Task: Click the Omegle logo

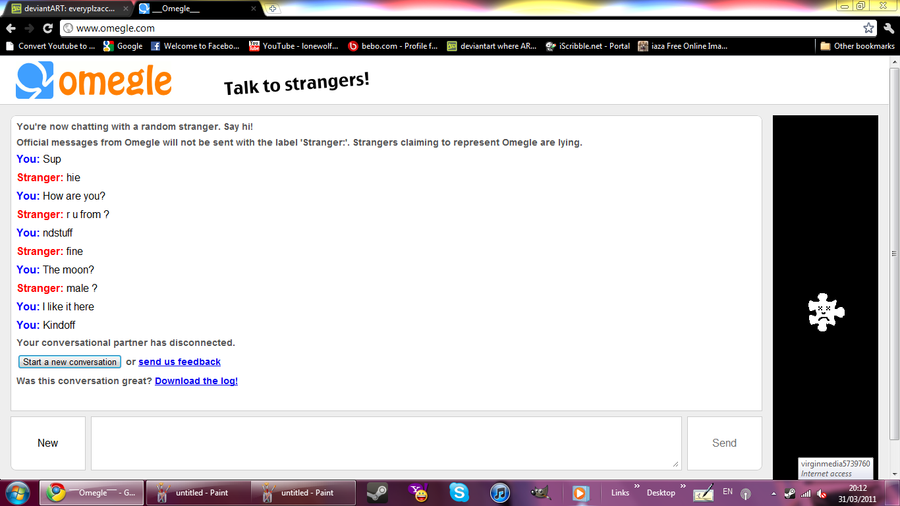Action: tap(94, 80)
